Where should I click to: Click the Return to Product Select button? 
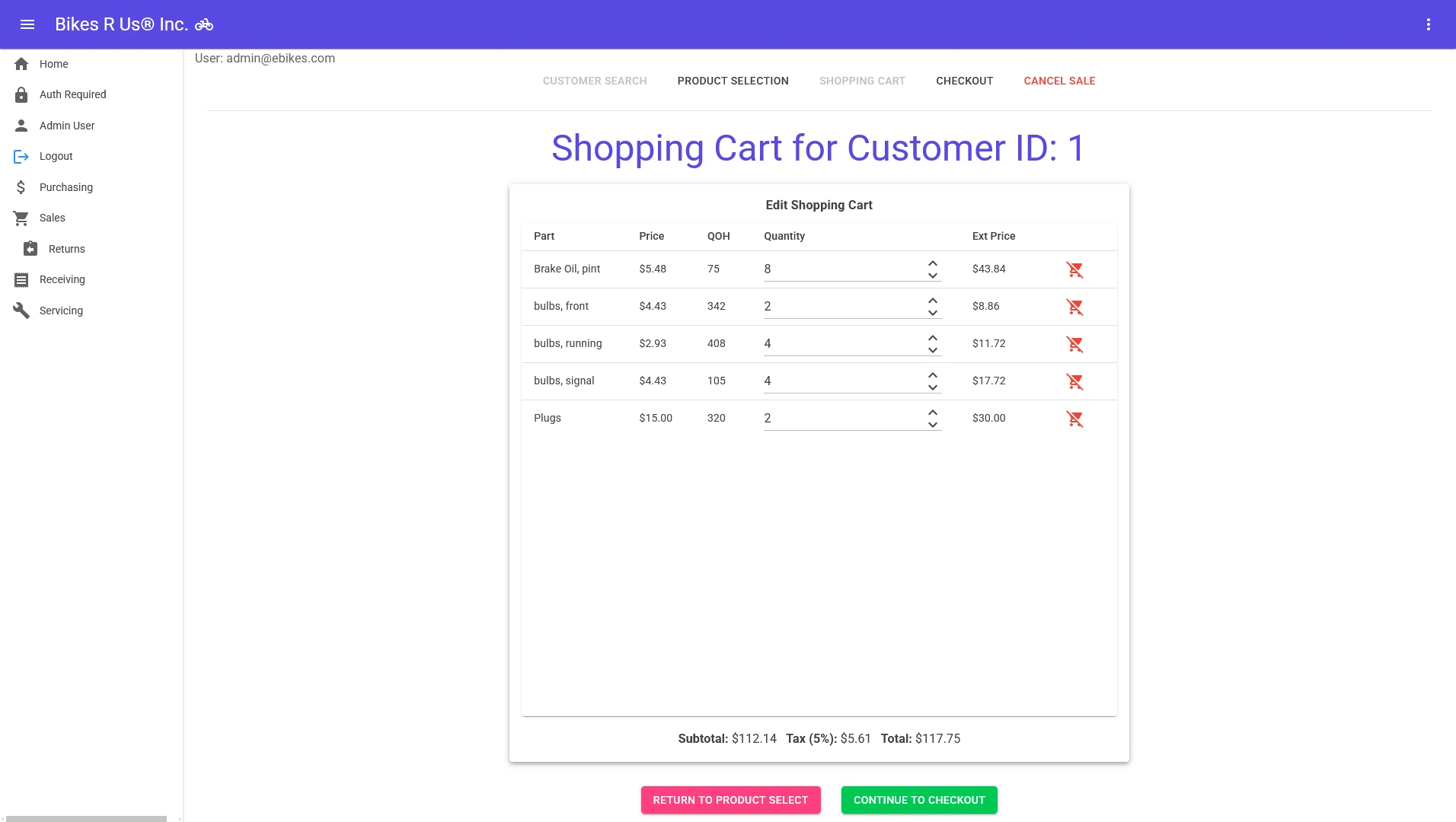730,800
